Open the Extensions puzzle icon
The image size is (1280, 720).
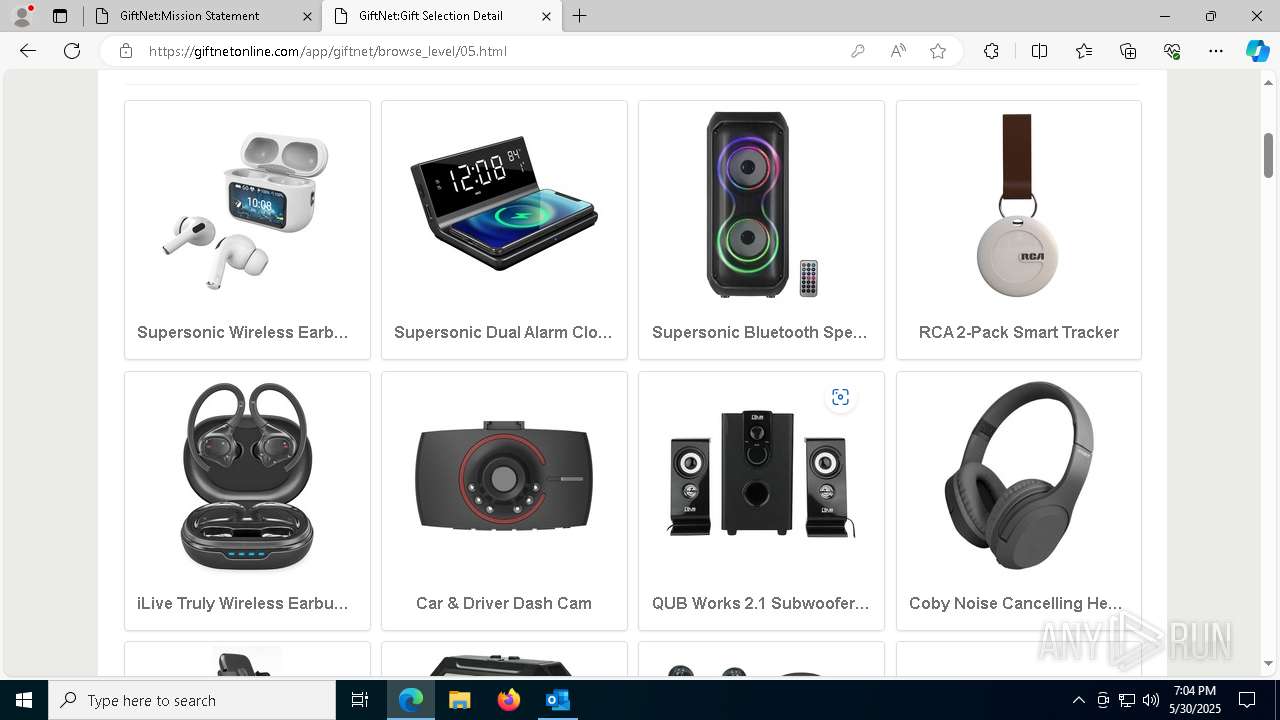pyautogui.click(x=991, y=51)
